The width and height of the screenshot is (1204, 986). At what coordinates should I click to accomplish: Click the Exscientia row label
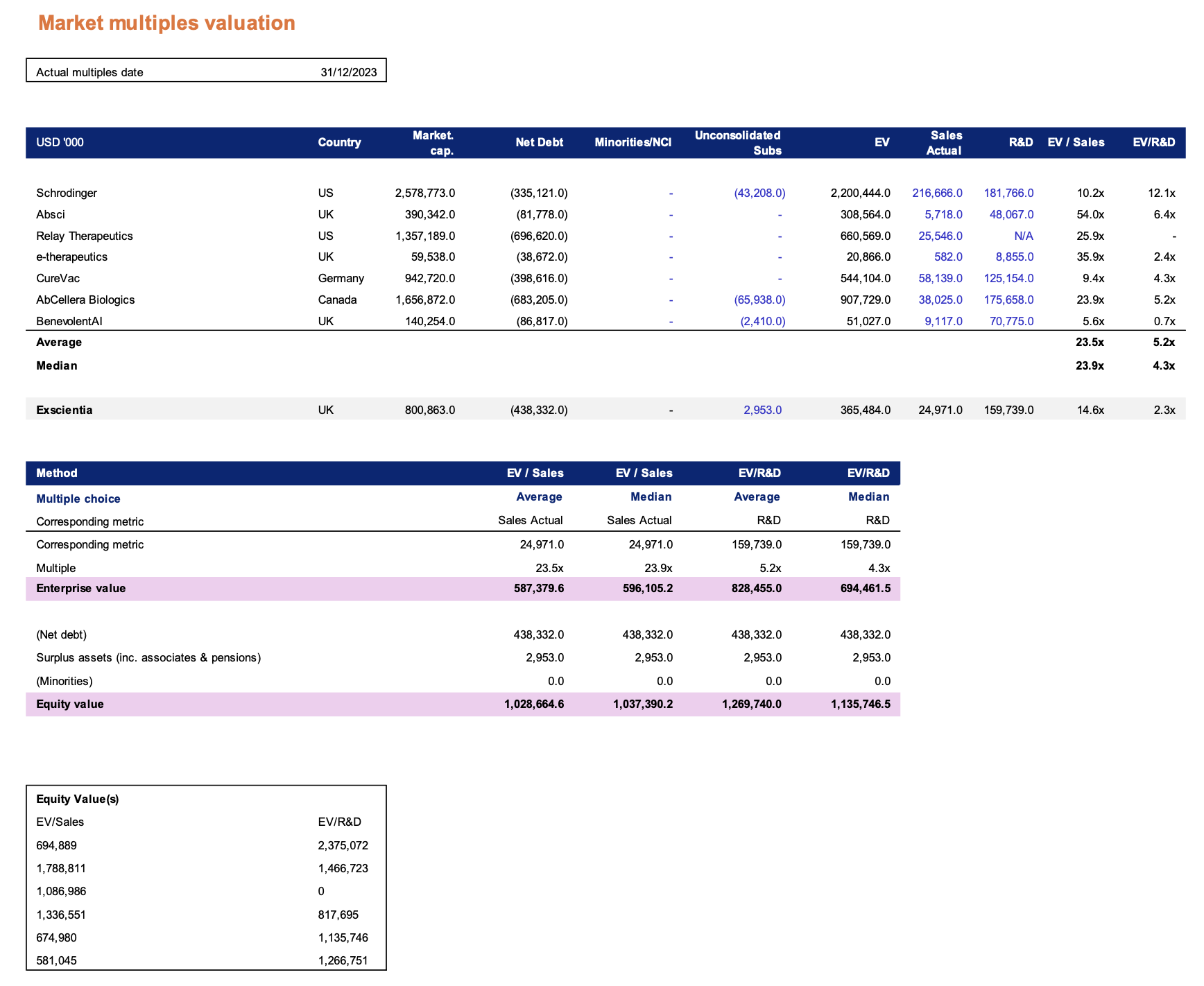tap(64, 410)
